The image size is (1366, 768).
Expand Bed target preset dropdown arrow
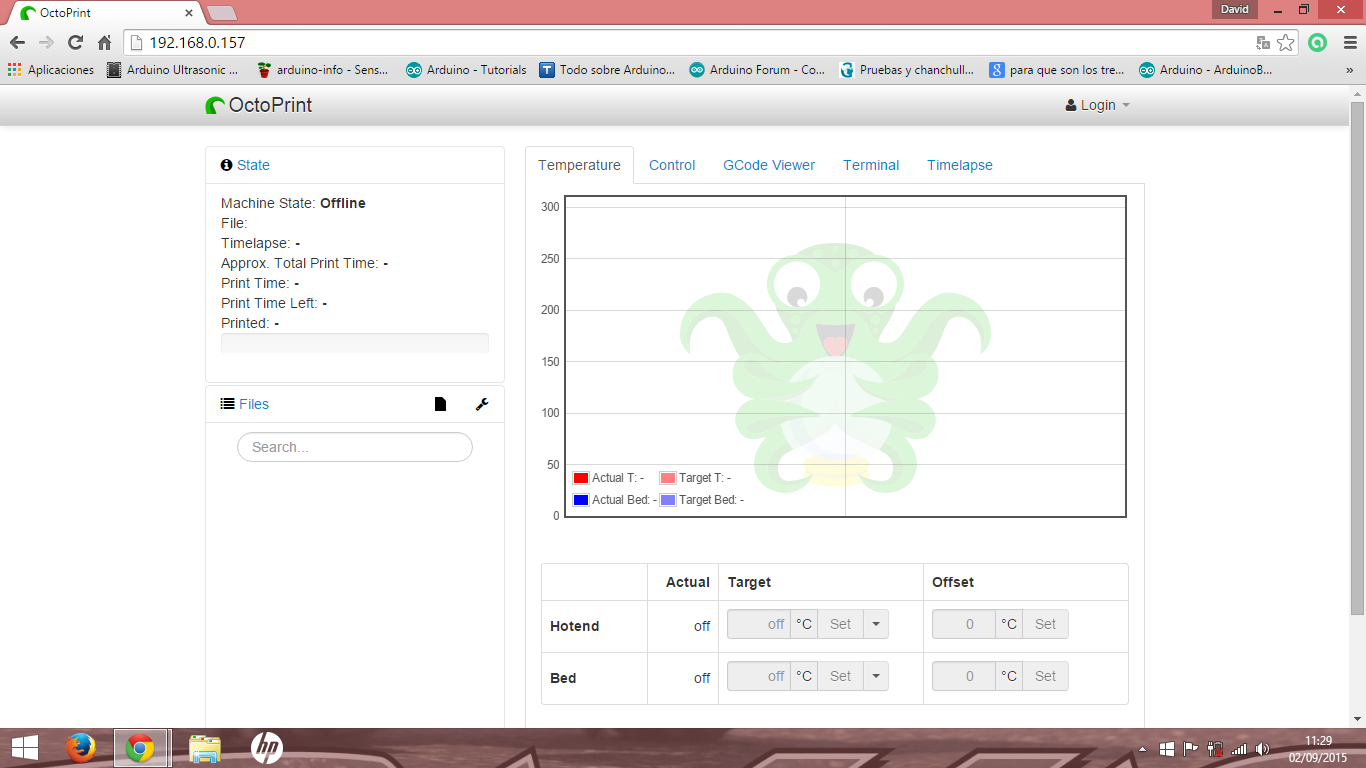coord(875,676)
